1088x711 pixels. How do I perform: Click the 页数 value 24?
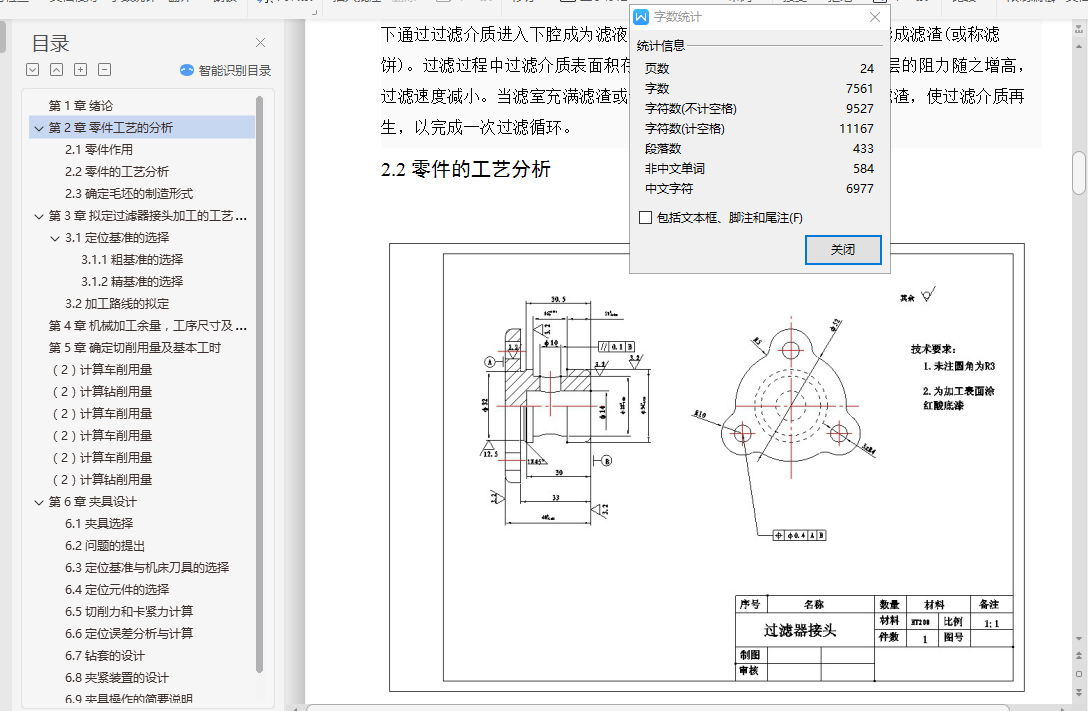pyautogui.click(x=867, y=69)
